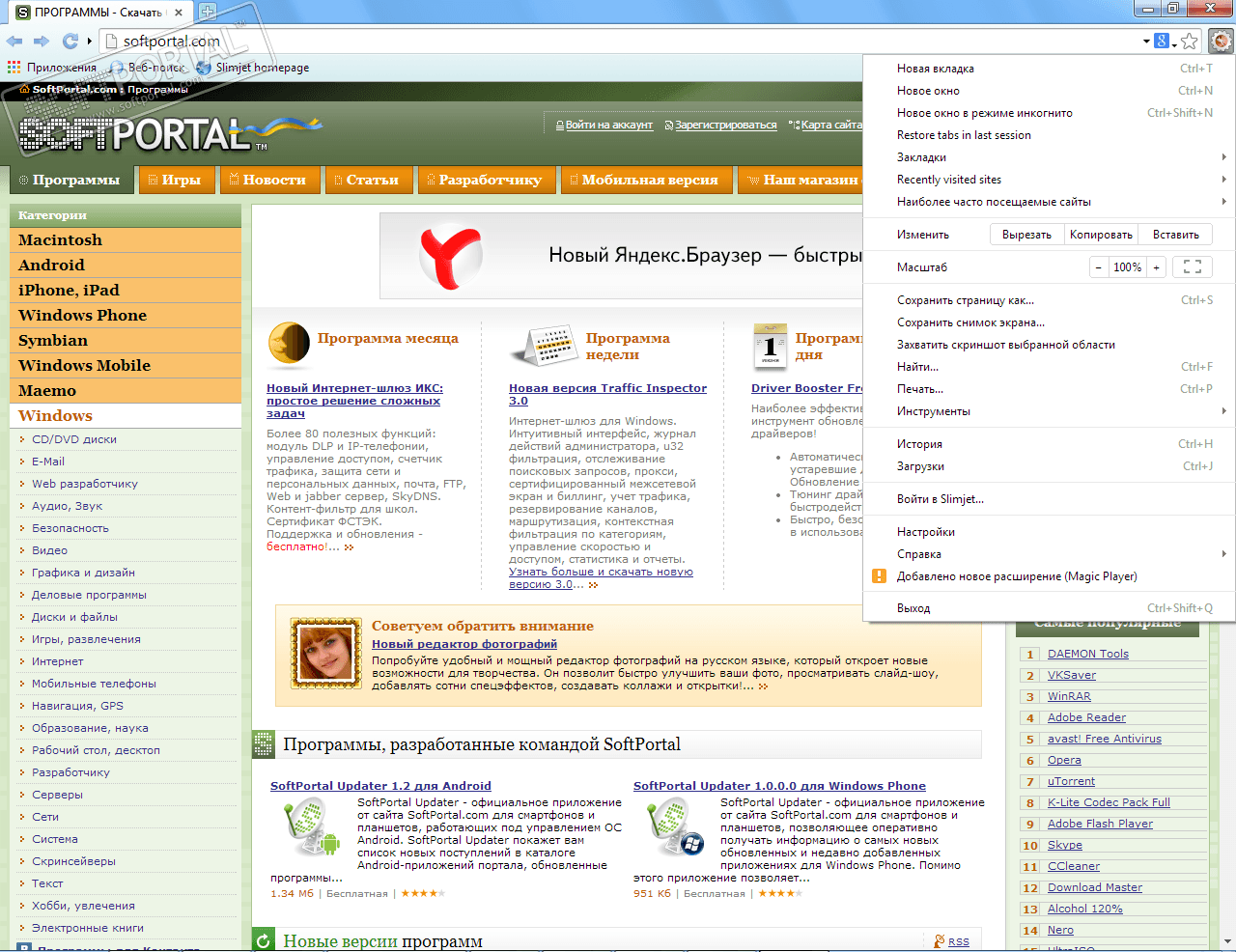Screen dimensions: 1236x952
Task: Open a new tab with the plus button
Action: 208,12
